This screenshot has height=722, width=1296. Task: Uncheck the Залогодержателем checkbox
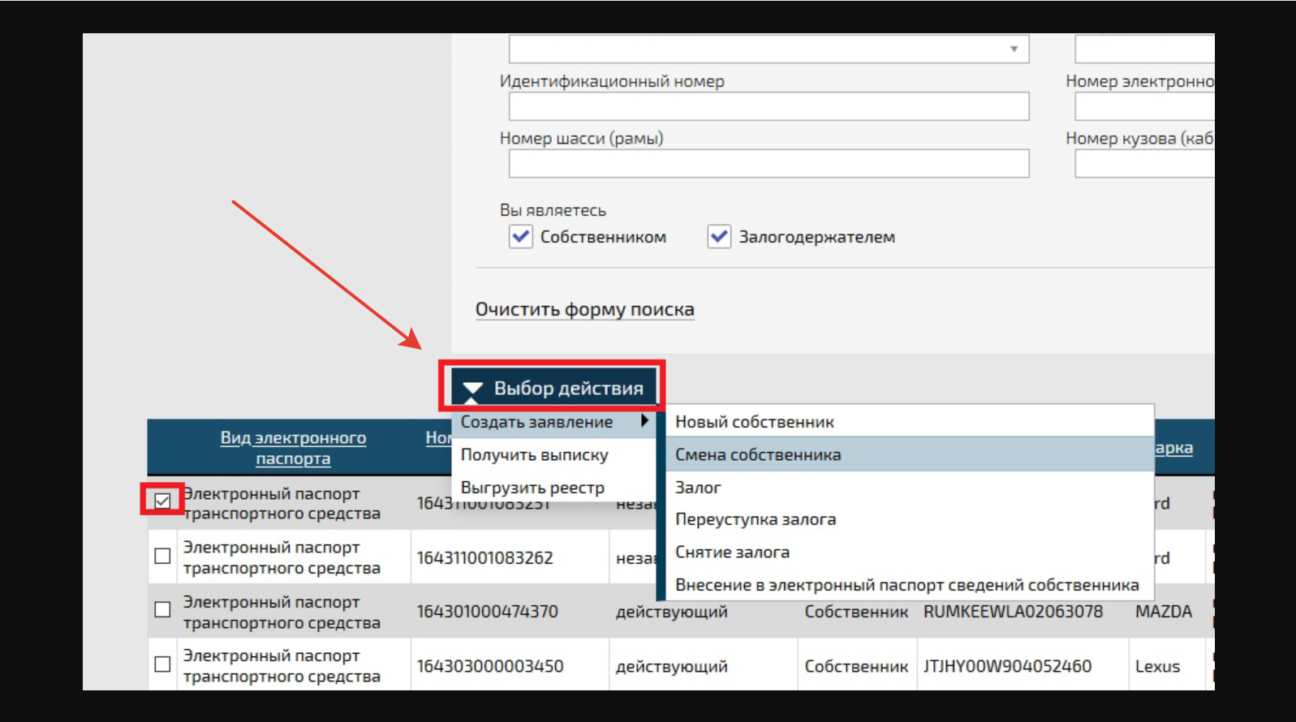tap(719, 237)
